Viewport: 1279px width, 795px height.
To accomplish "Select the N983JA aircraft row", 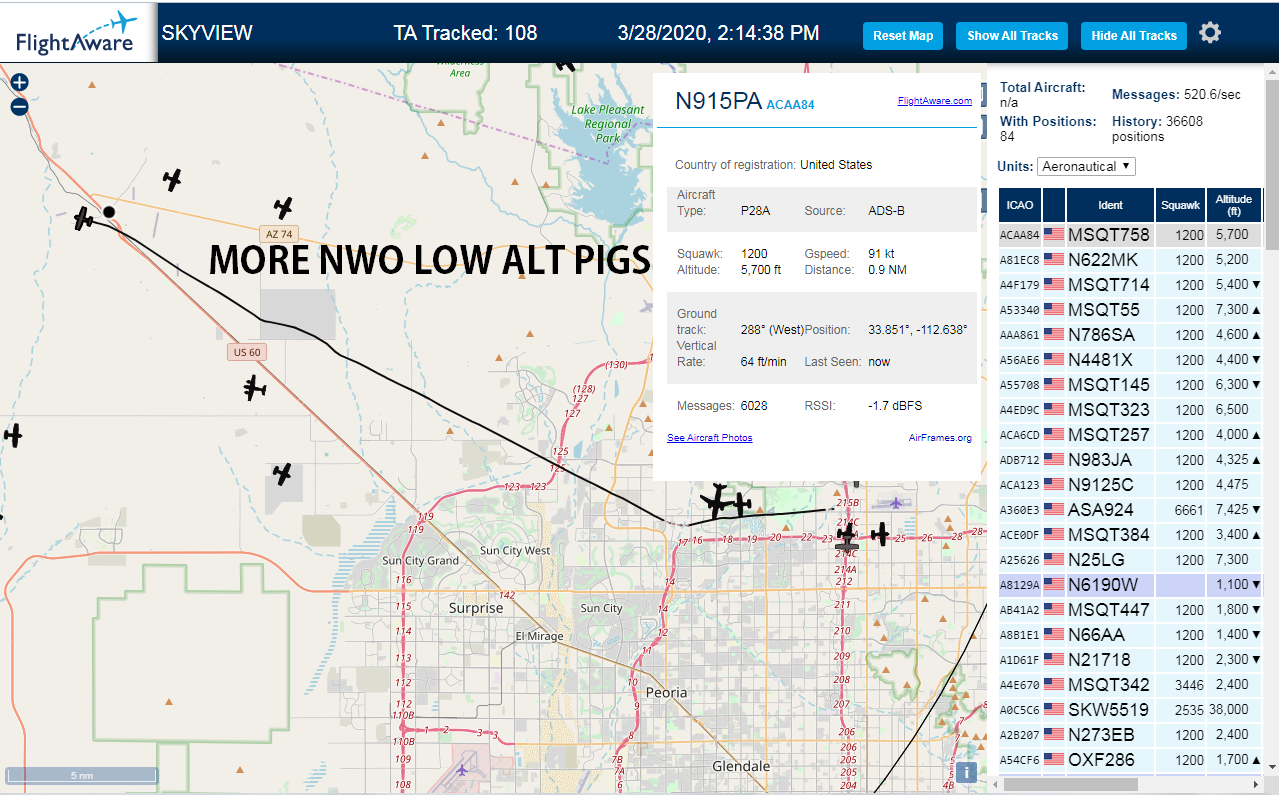I will tap(1130, 460).
